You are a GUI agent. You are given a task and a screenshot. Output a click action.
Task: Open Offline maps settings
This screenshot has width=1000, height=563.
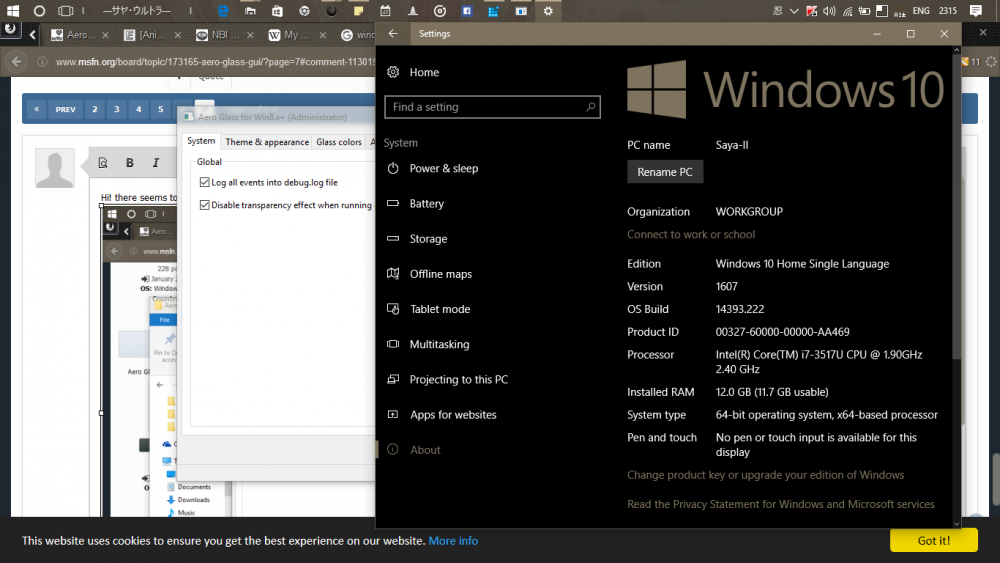pos(429,274)
